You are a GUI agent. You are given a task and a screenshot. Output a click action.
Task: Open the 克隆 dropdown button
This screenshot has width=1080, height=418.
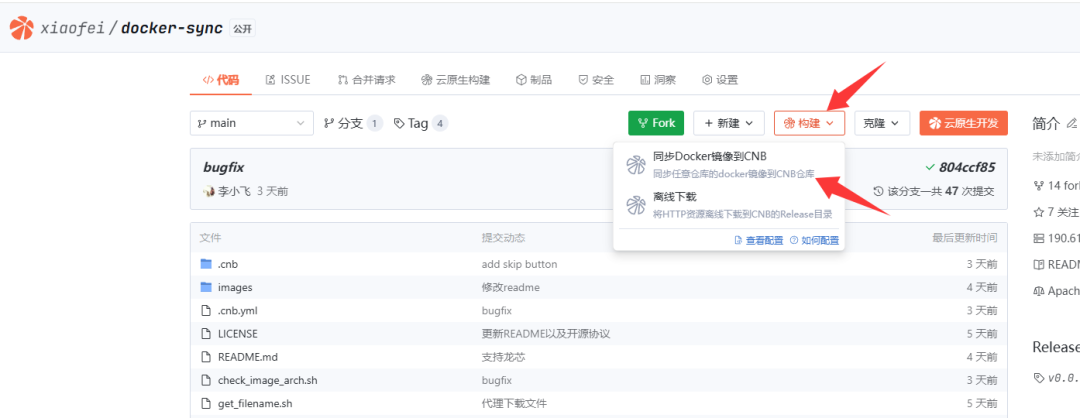(x=882, y=123)
